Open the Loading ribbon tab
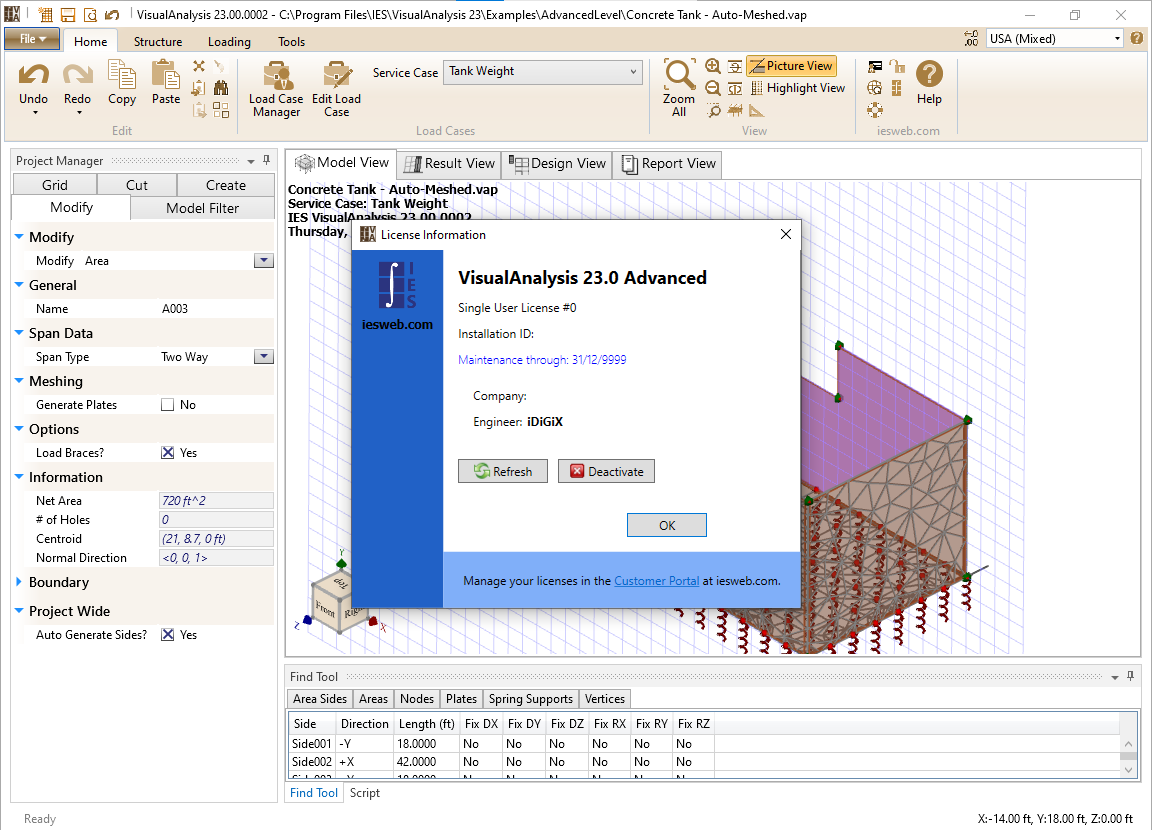This screenshot has height=830, width=1152. point(229,42)
